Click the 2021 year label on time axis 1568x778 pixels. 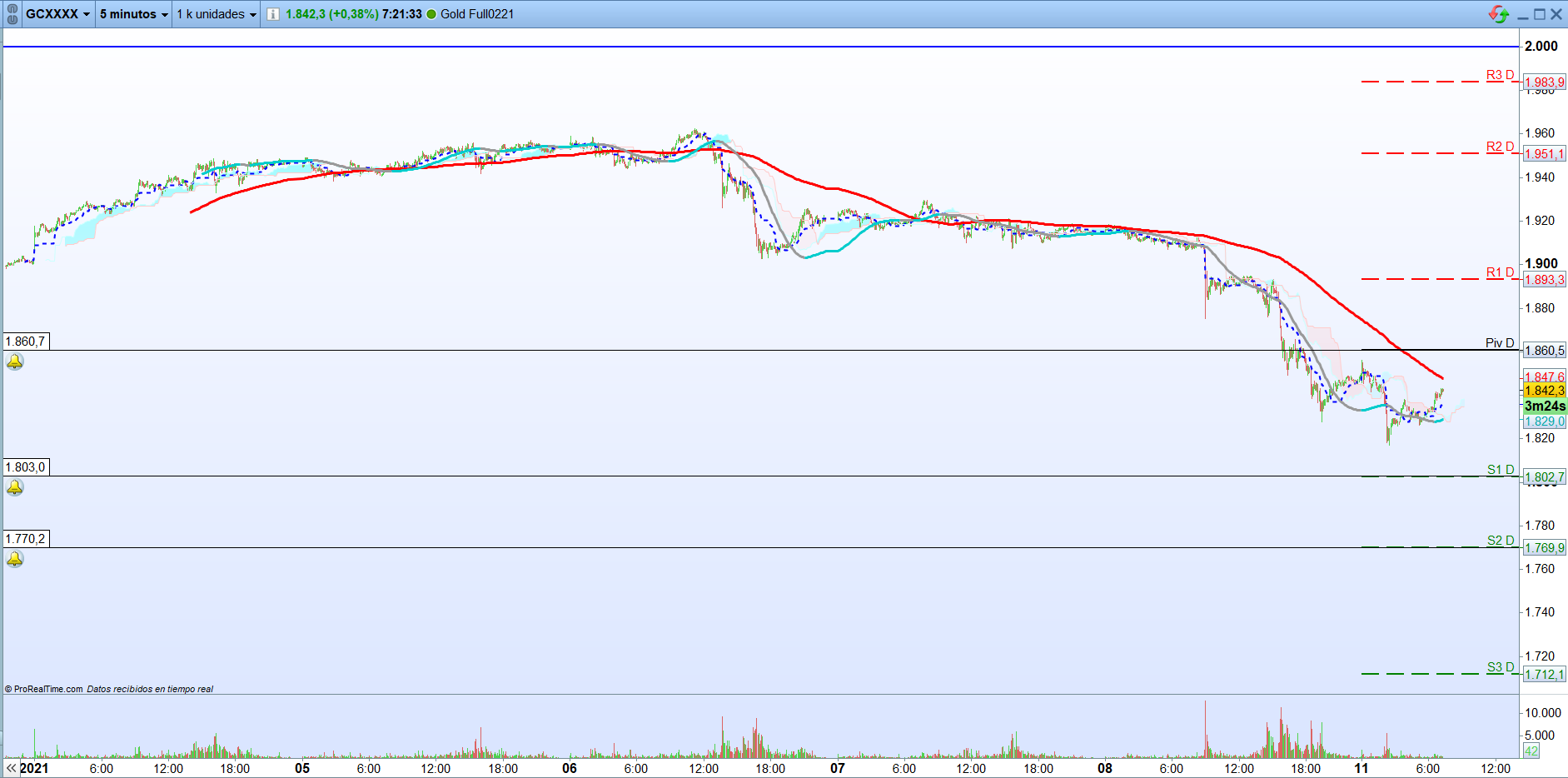point(34,768)
